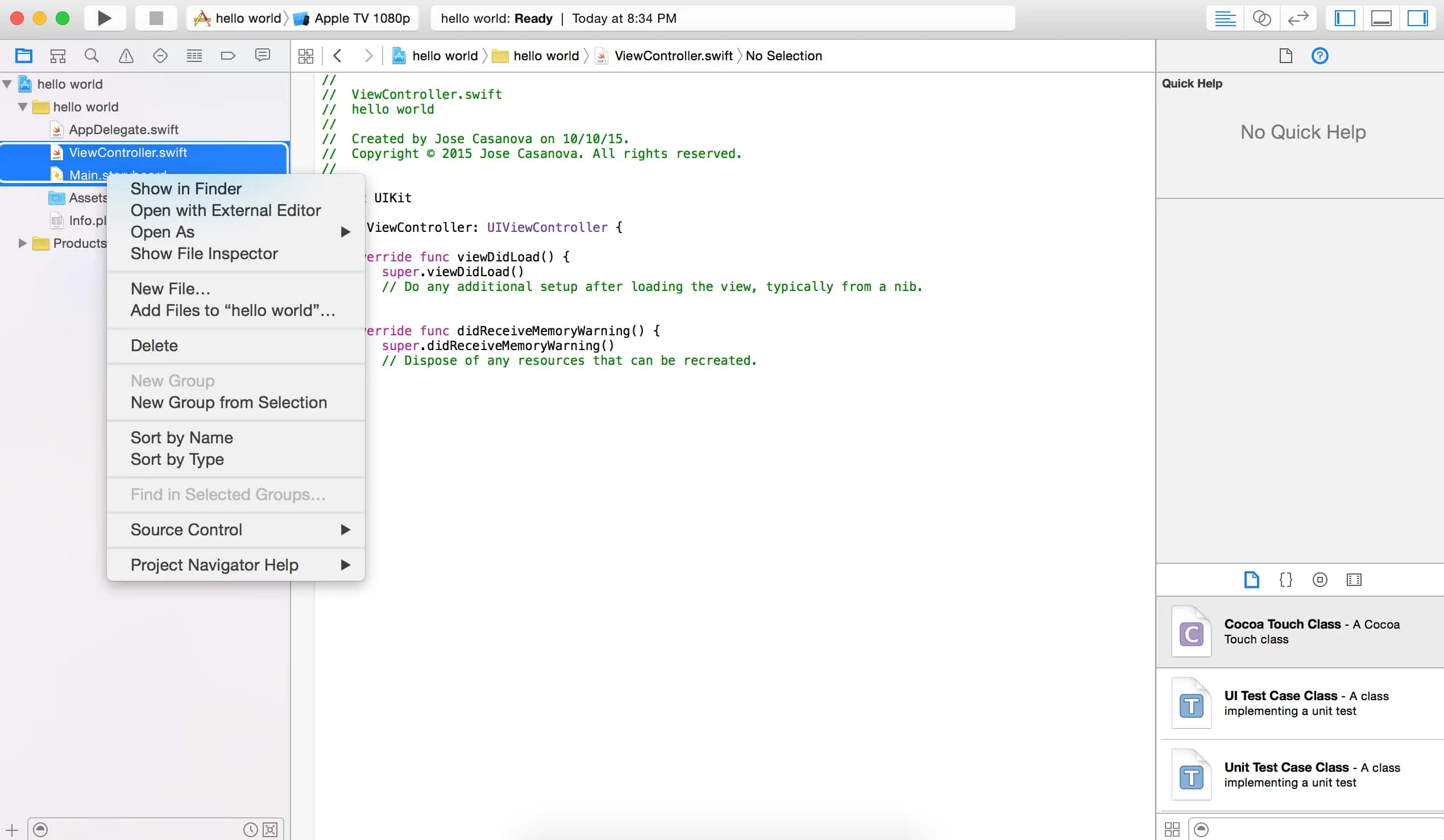Open the hello world scheme selector
Image resolution: width=1444 pixels, height=840 pixels.
[237, 18]
